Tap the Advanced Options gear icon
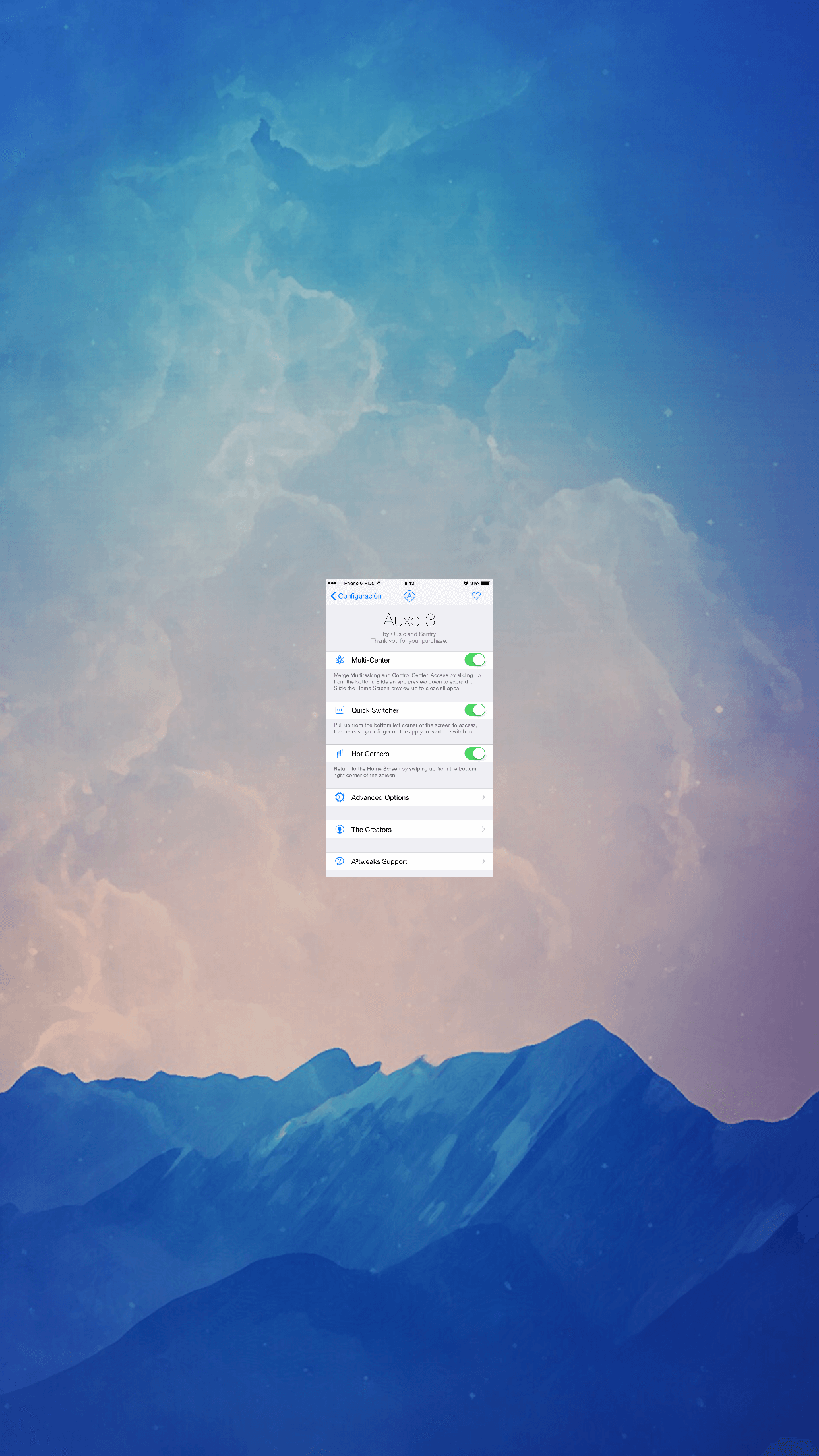This screenshot has width=819, height=1456. coord(340,797)
